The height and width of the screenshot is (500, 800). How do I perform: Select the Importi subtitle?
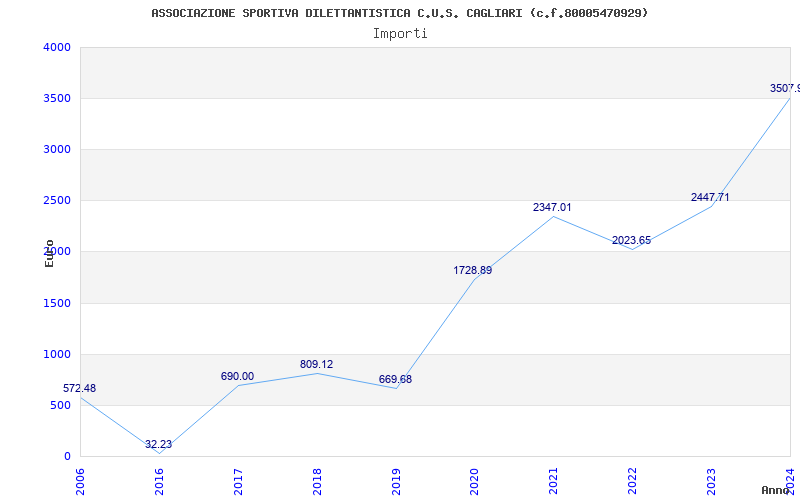[x=400, y=33]
